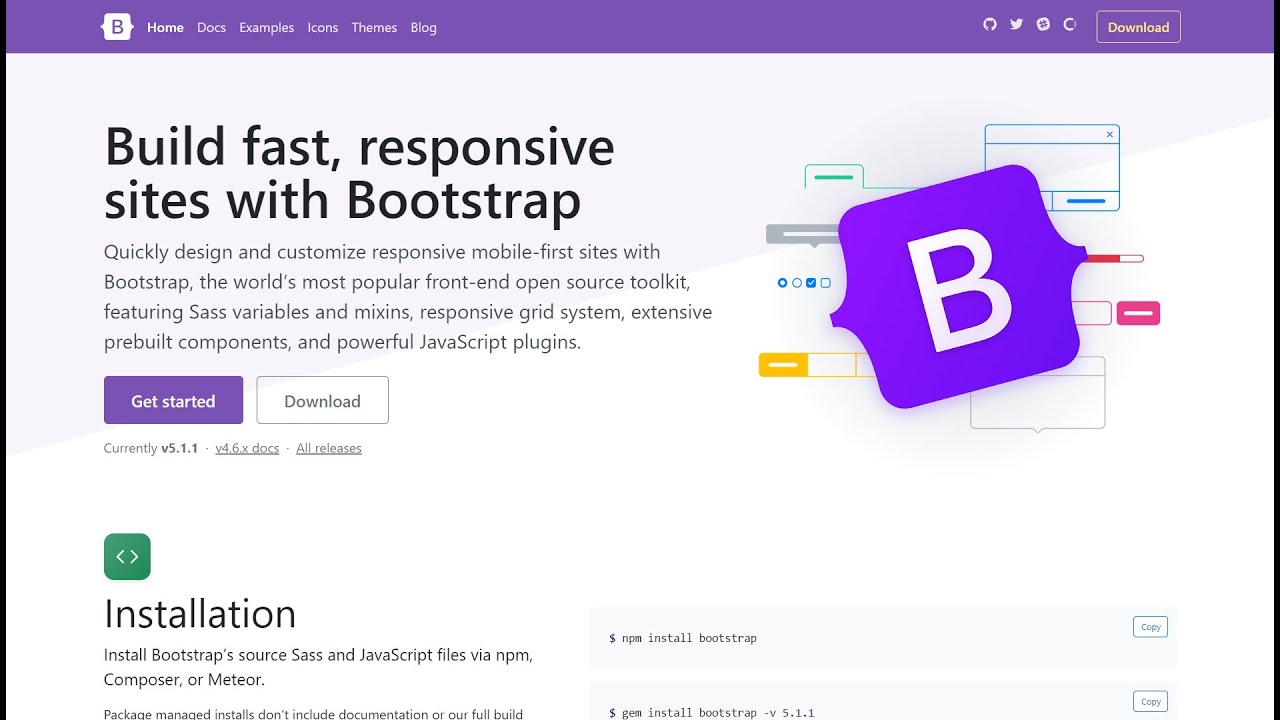Open the Icons nav item
The image size is (1280, 720).
coord(322,27)
